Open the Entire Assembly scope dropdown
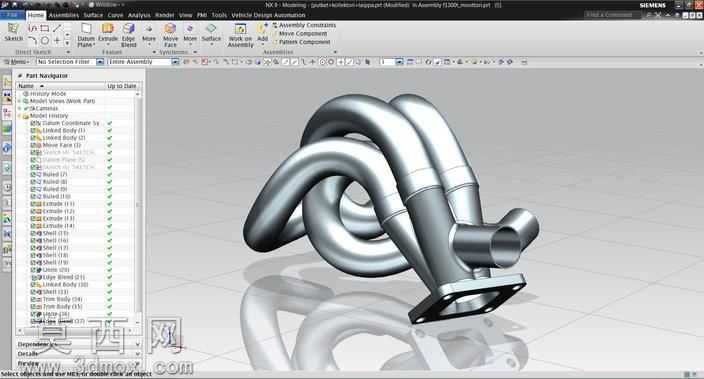Image resolution: width=704 pixels, height=379 pixels. tap(176, 62)
